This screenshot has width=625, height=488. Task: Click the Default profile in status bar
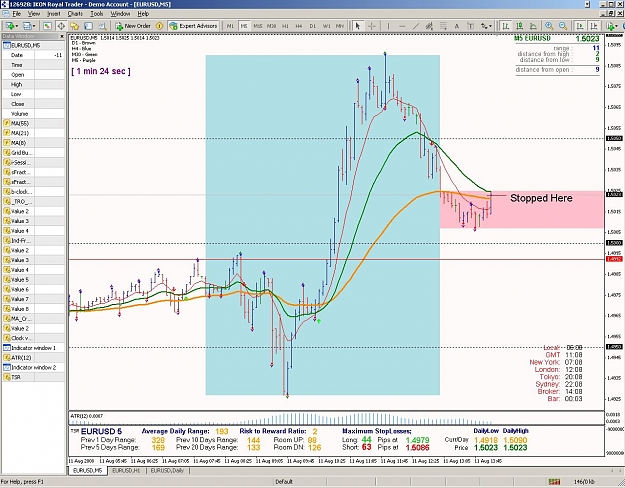[284, 482]
